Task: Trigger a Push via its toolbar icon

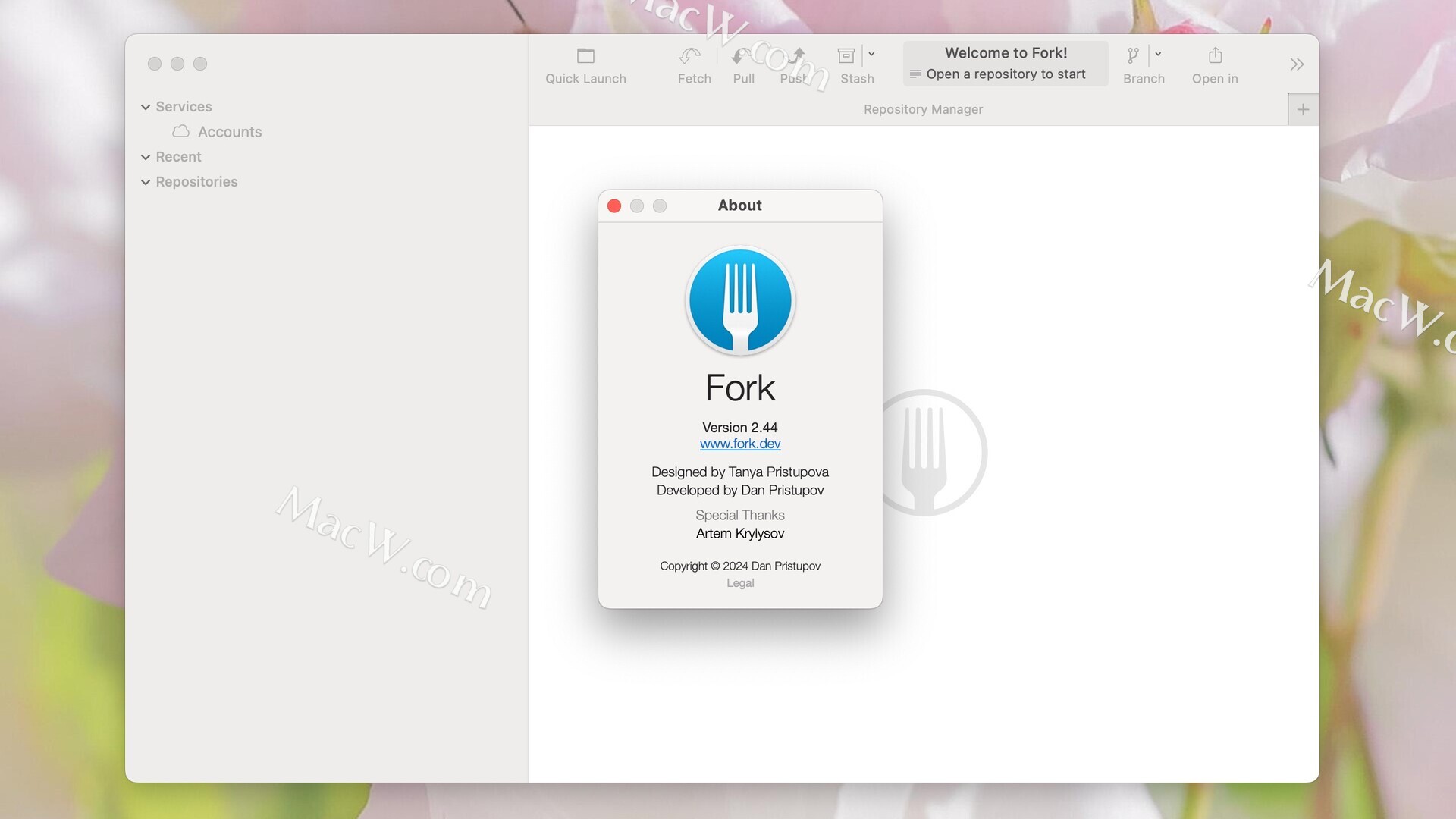Action: 797,55
